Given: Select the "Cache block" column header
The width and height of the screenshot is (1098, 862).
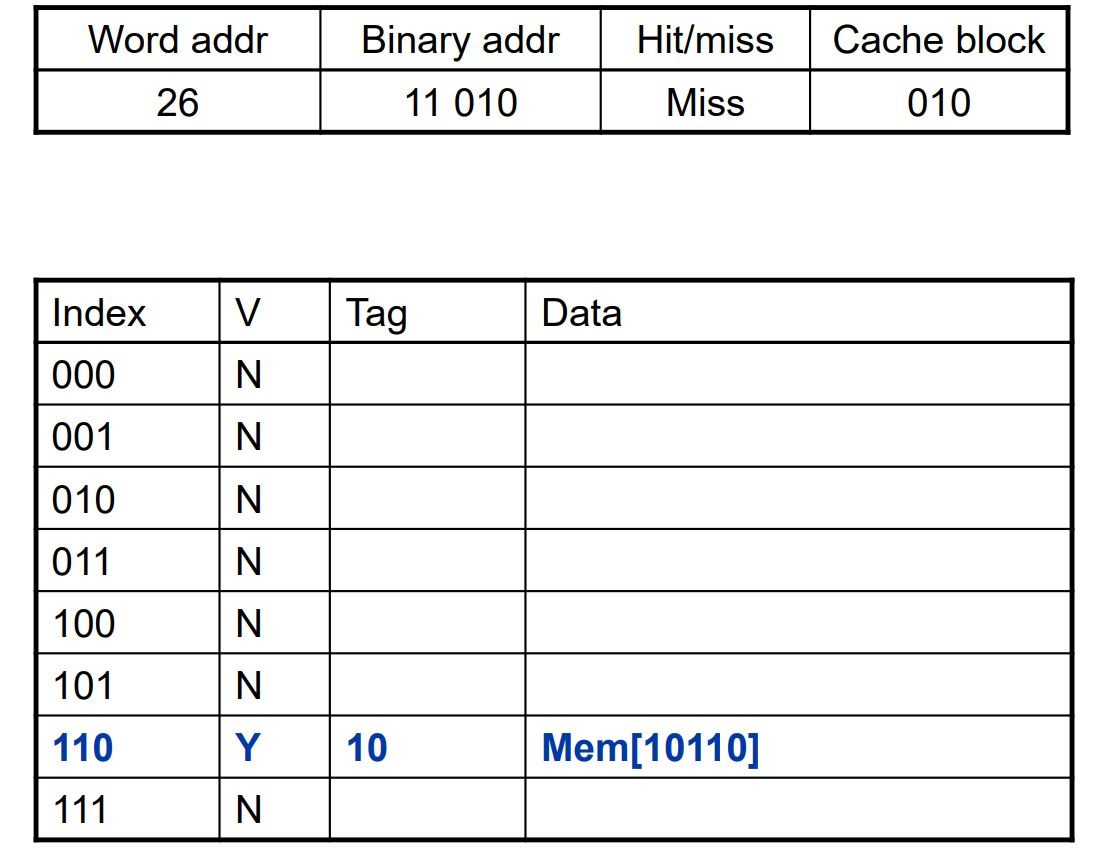Looking at the screenshot, I should 938,40.
